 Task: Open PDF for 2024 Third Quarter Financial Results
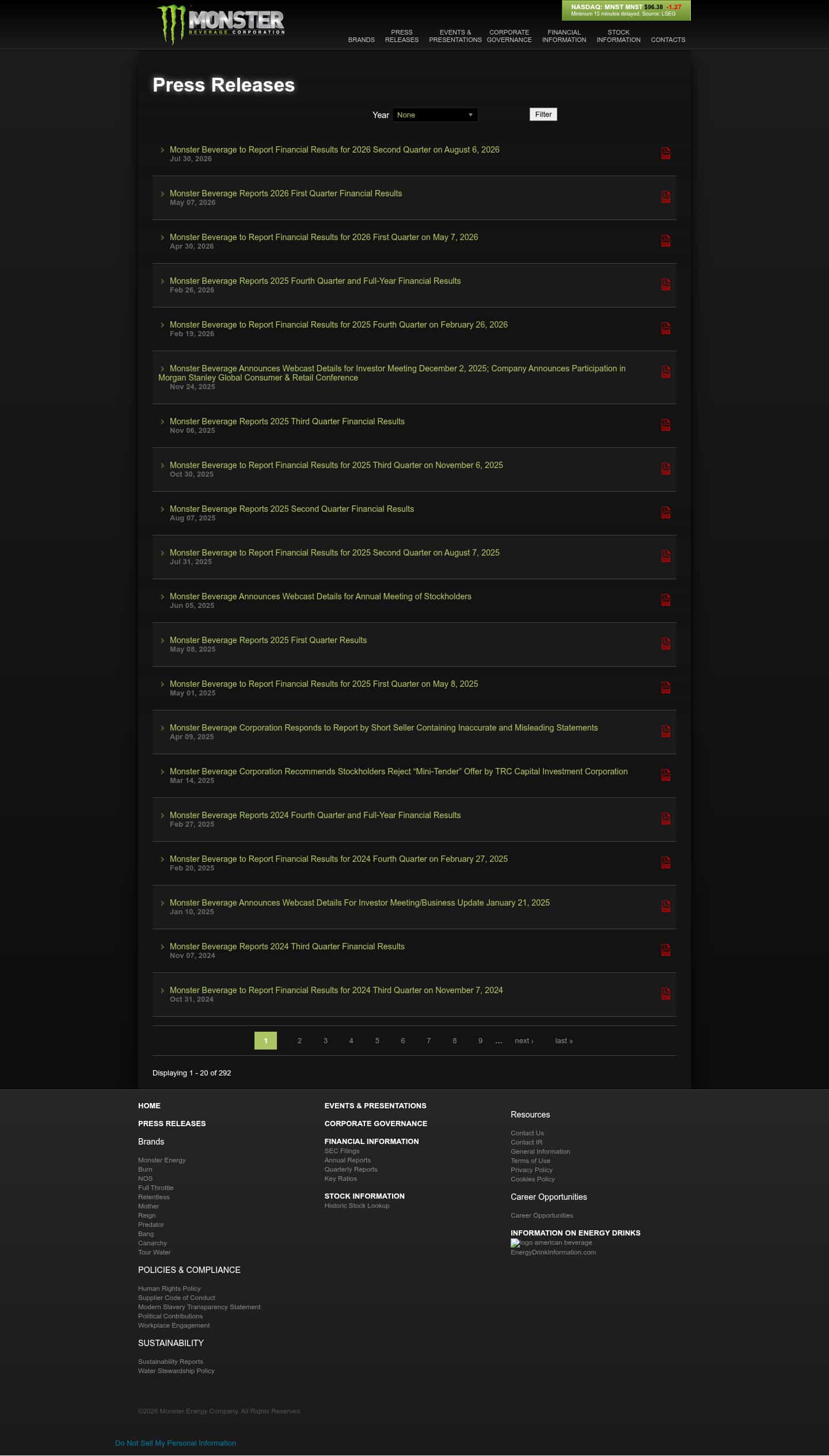tap(666, 950)
